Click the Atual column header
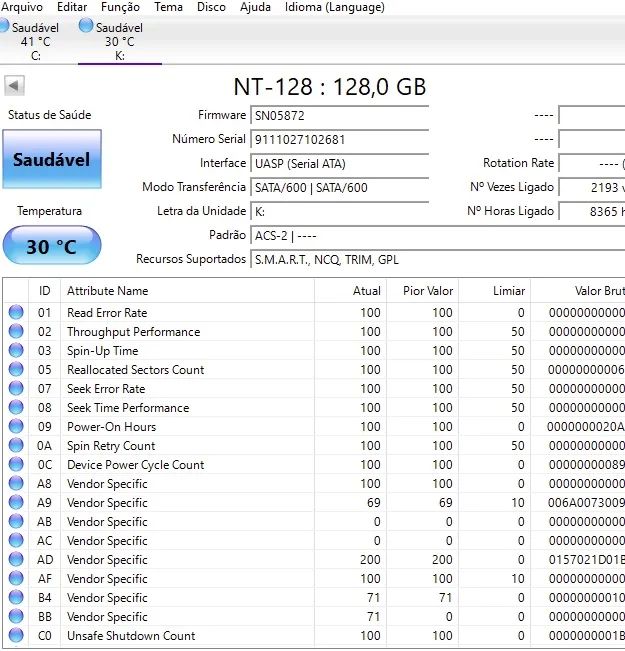This screenshot has width=625, height=651. click(x=350, y=291)
